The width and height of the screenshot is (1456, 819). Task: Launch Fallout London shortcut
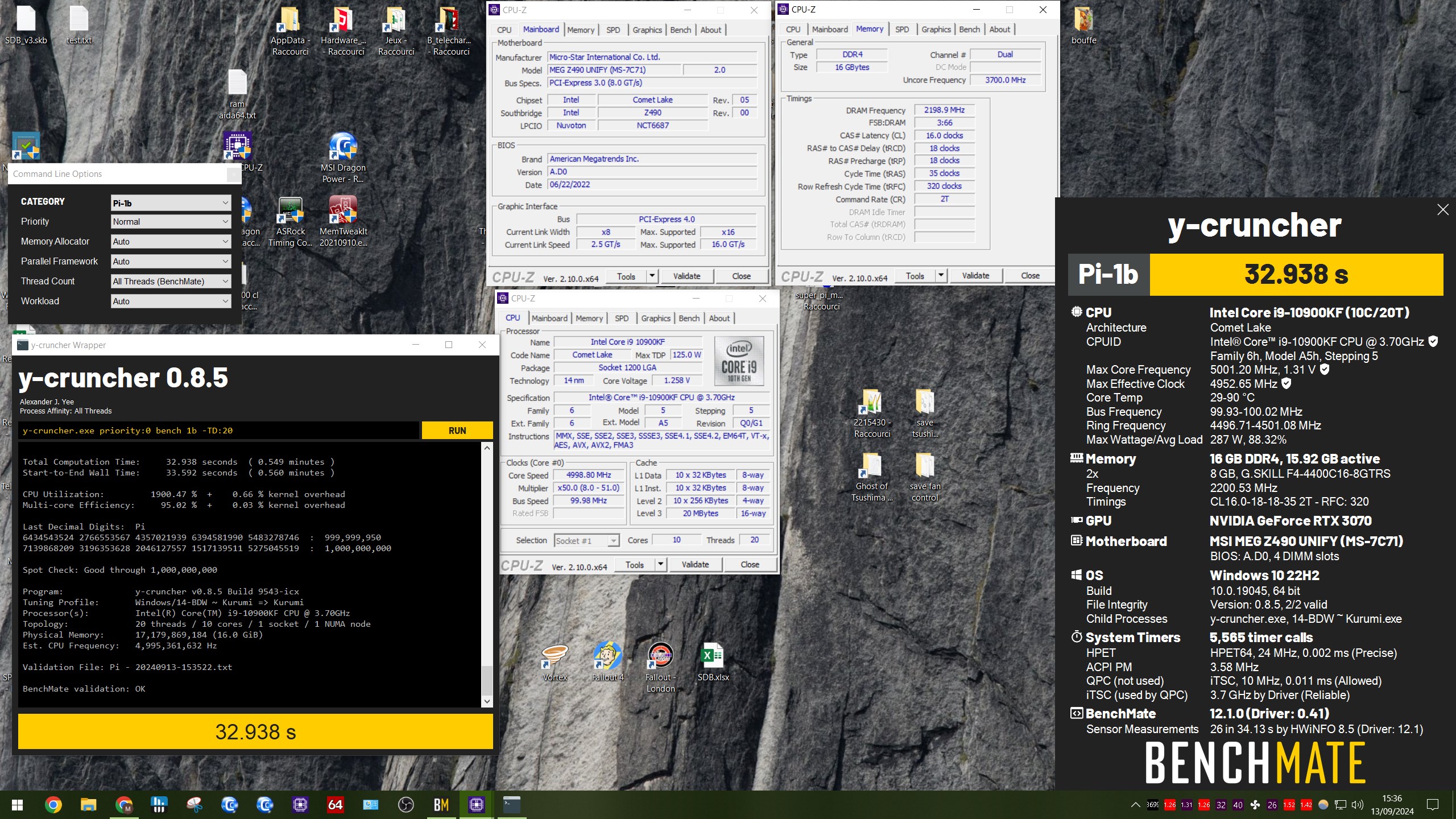click(x=660, y=668)
